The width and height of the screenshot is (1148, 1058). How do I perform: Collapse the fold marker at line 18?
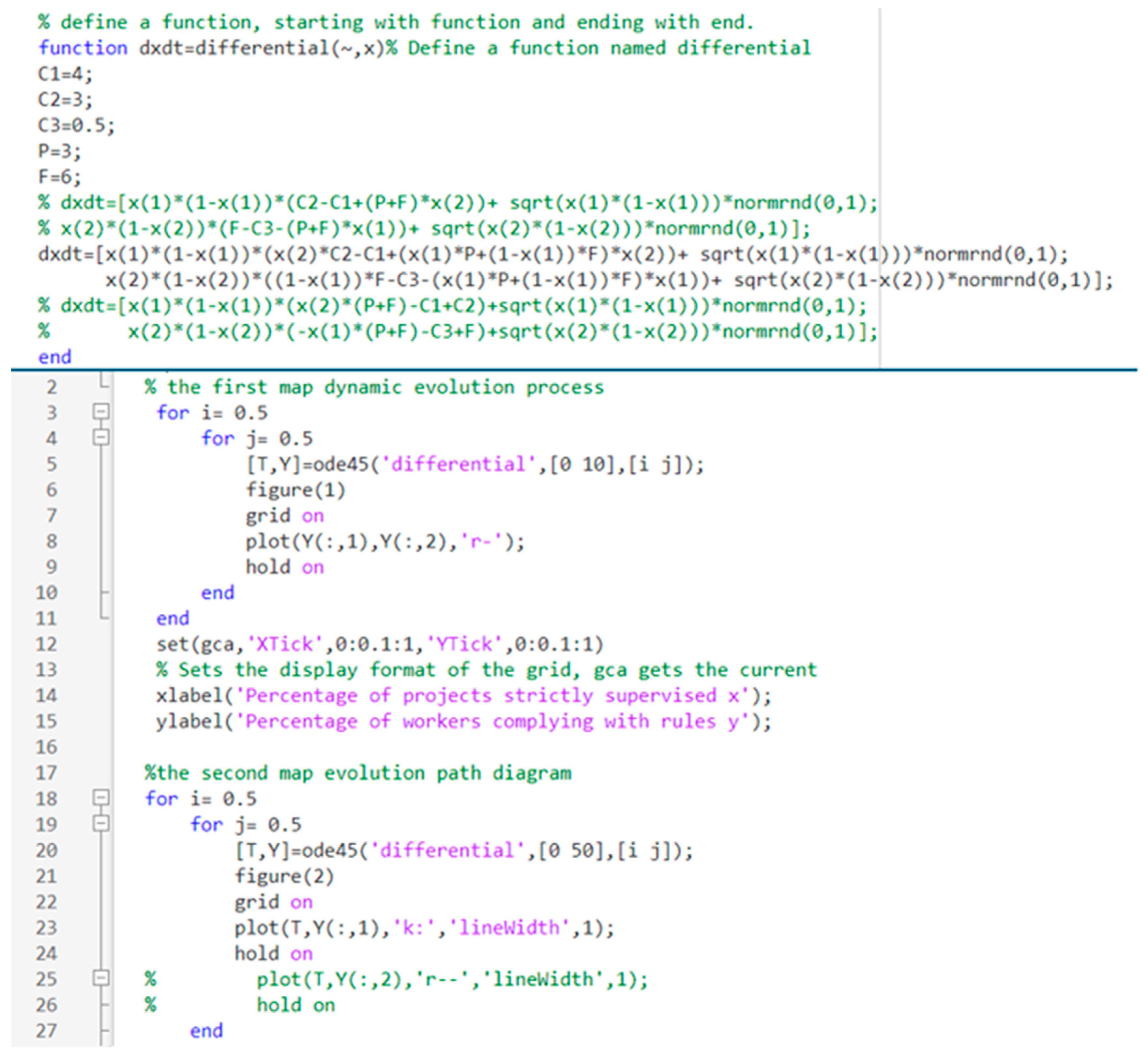tap(101, 798)
